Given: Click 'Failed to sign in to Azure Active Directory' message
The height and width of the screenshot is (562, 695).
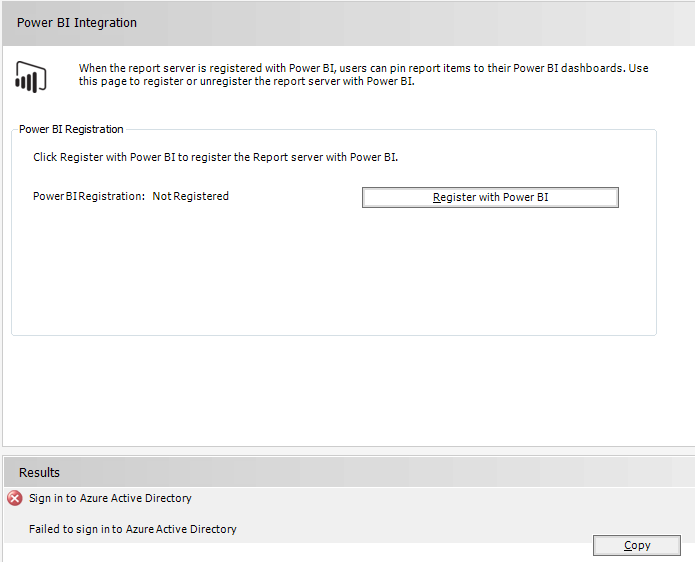Looking at the screenshot, I should (133, 529).
